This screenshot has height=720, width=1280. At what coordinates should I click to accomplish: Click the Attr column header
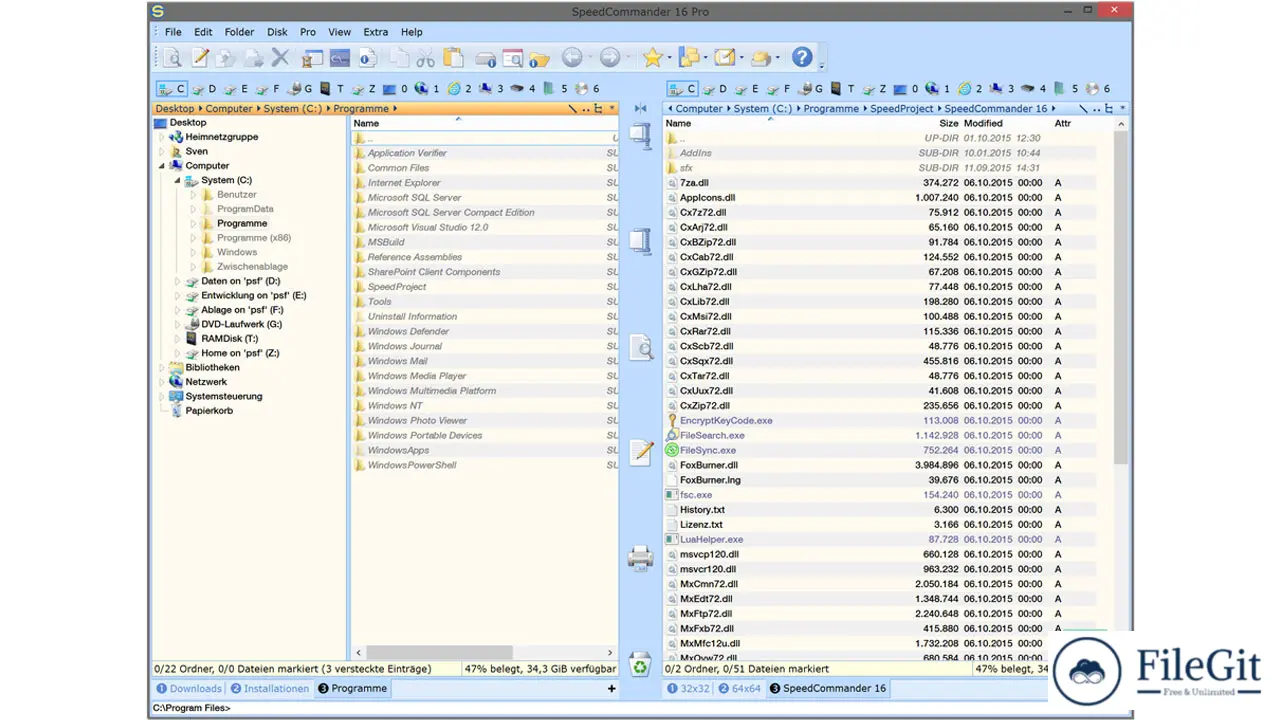click(1063, 123)
